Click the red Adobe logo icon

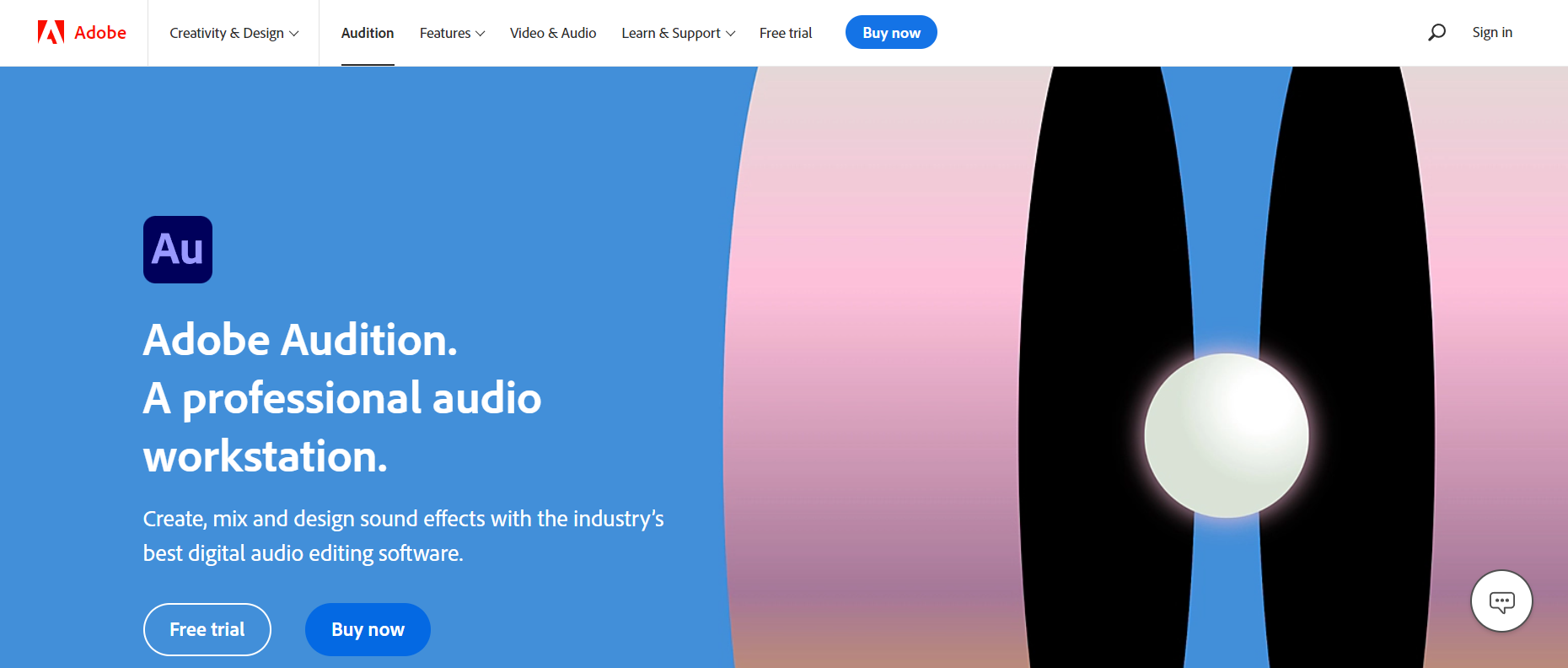click(51, 33)
